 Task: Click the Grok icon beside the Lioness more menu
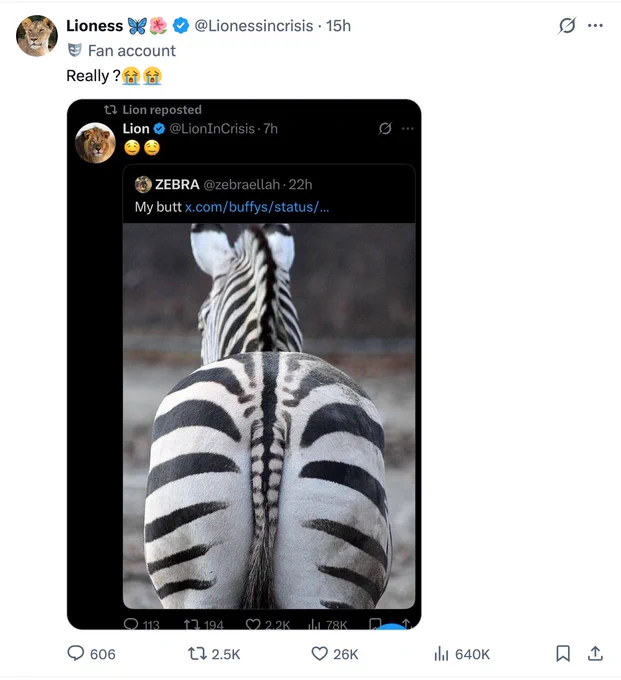tap(567, 26)
